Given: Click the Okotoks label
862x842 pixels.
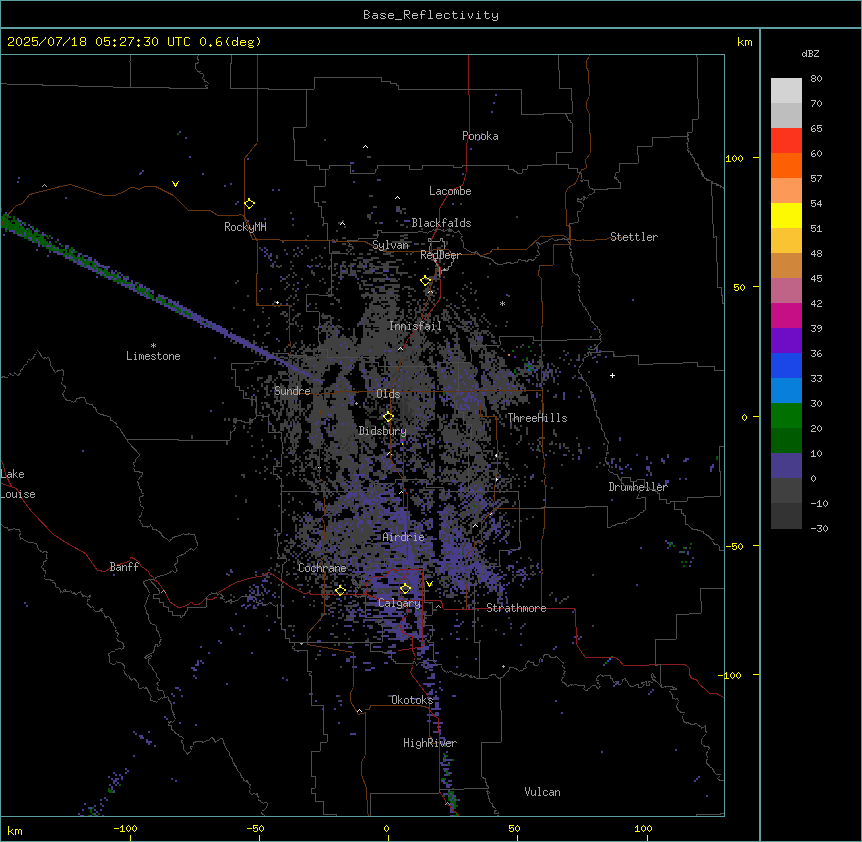Looking at the screenshot, I should [x=412, y=700].
